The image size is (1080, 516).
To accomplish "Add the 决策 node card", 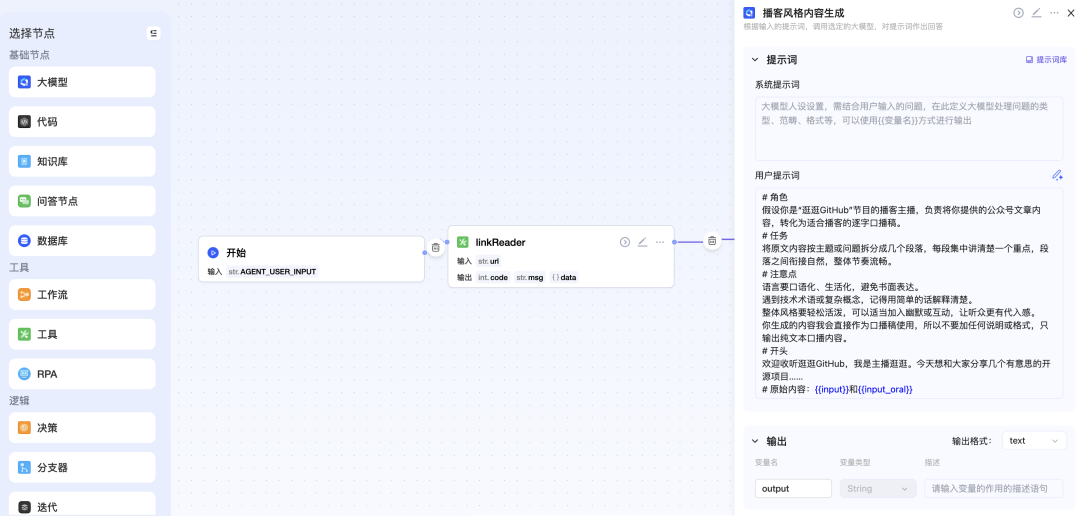I will [82, 428].
